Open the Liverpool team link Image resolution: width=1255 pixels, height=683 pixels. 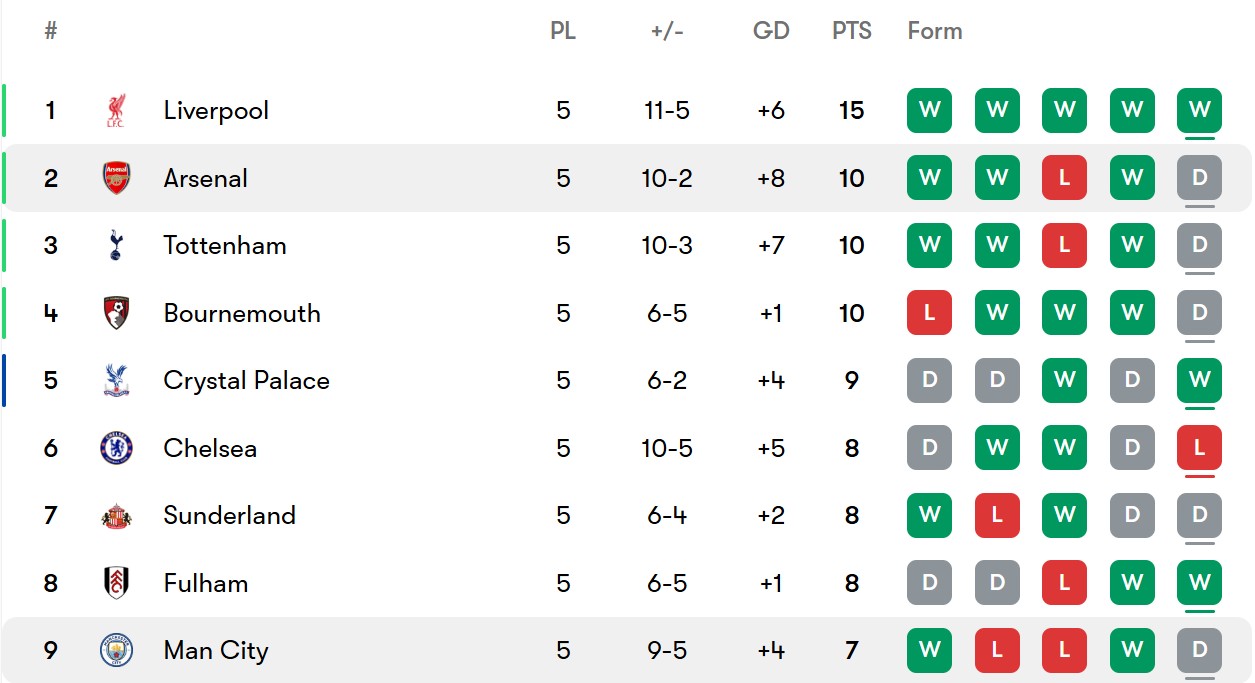(216, 111)
